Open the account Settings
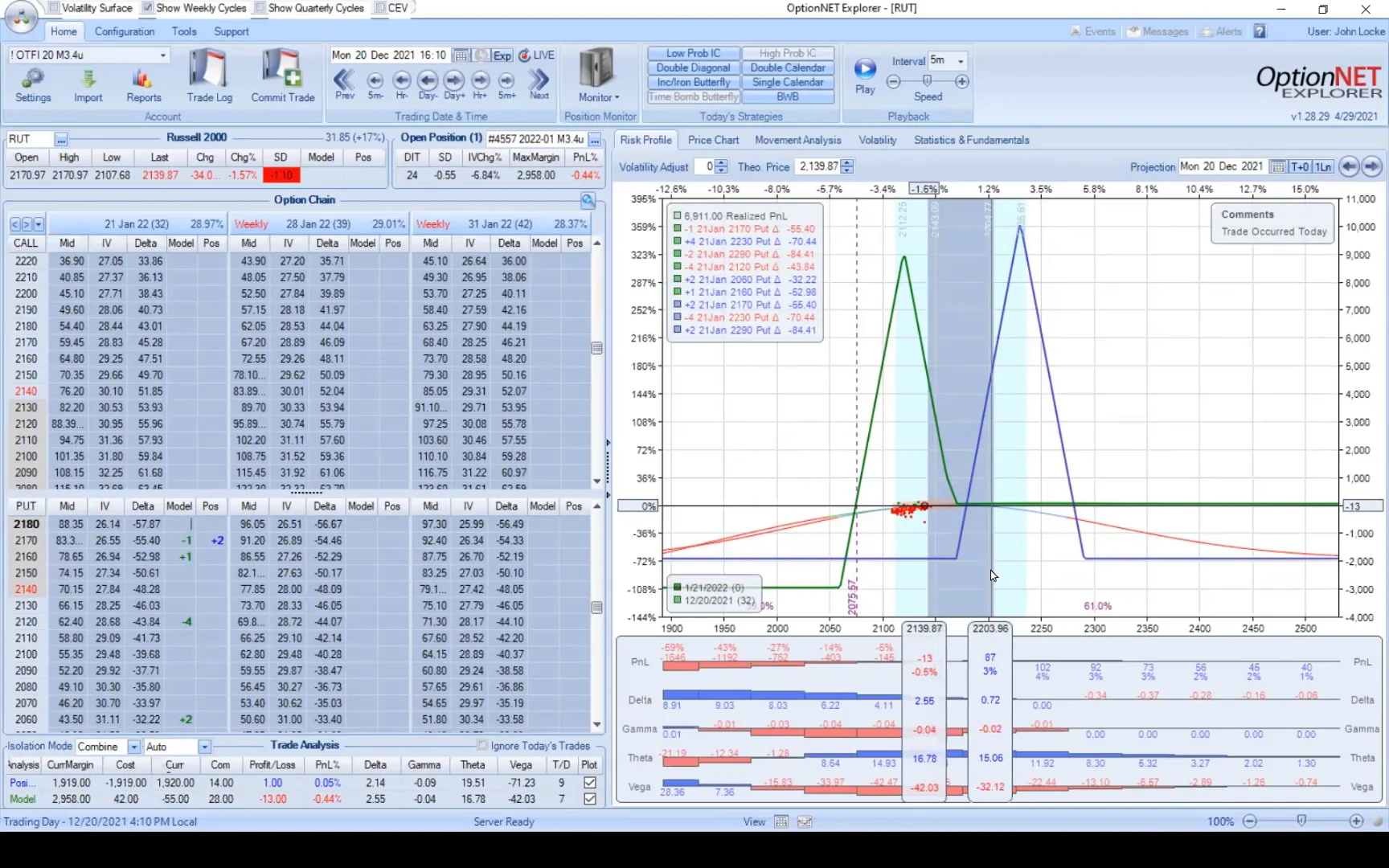 tap(33, 84)
